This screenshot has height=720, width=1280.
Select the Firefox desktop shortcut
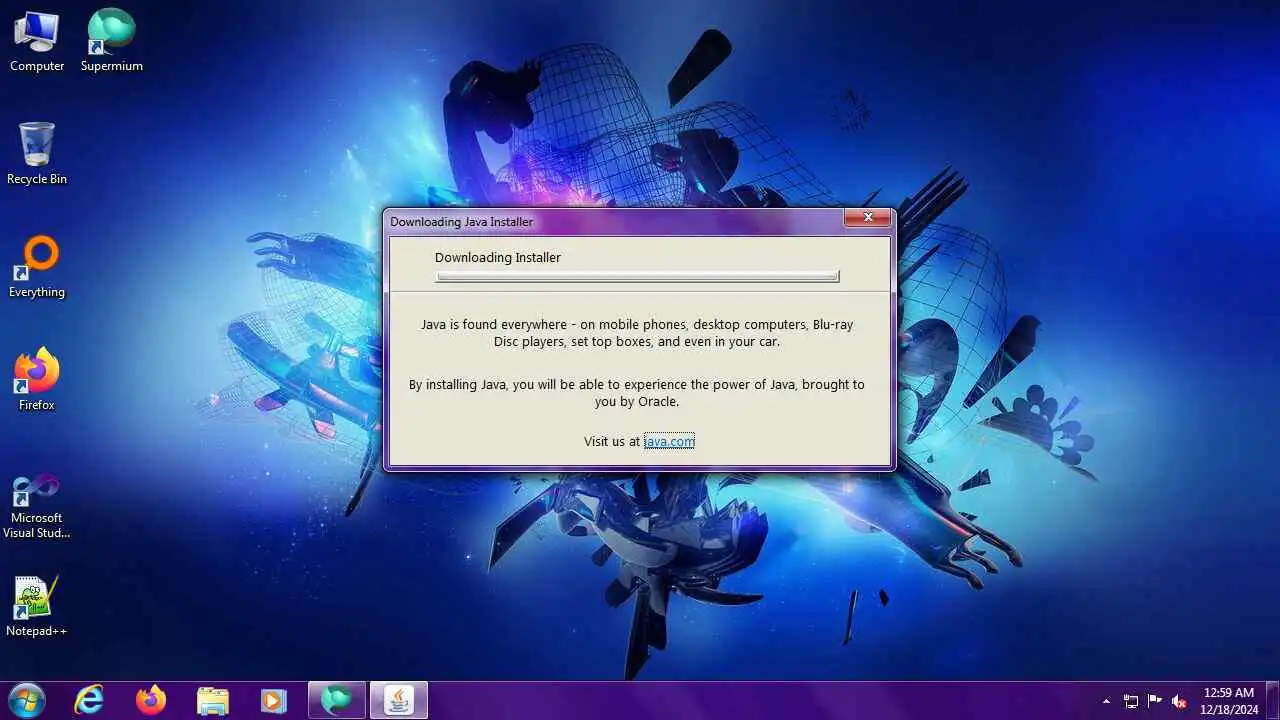click(x=37, y=380)
